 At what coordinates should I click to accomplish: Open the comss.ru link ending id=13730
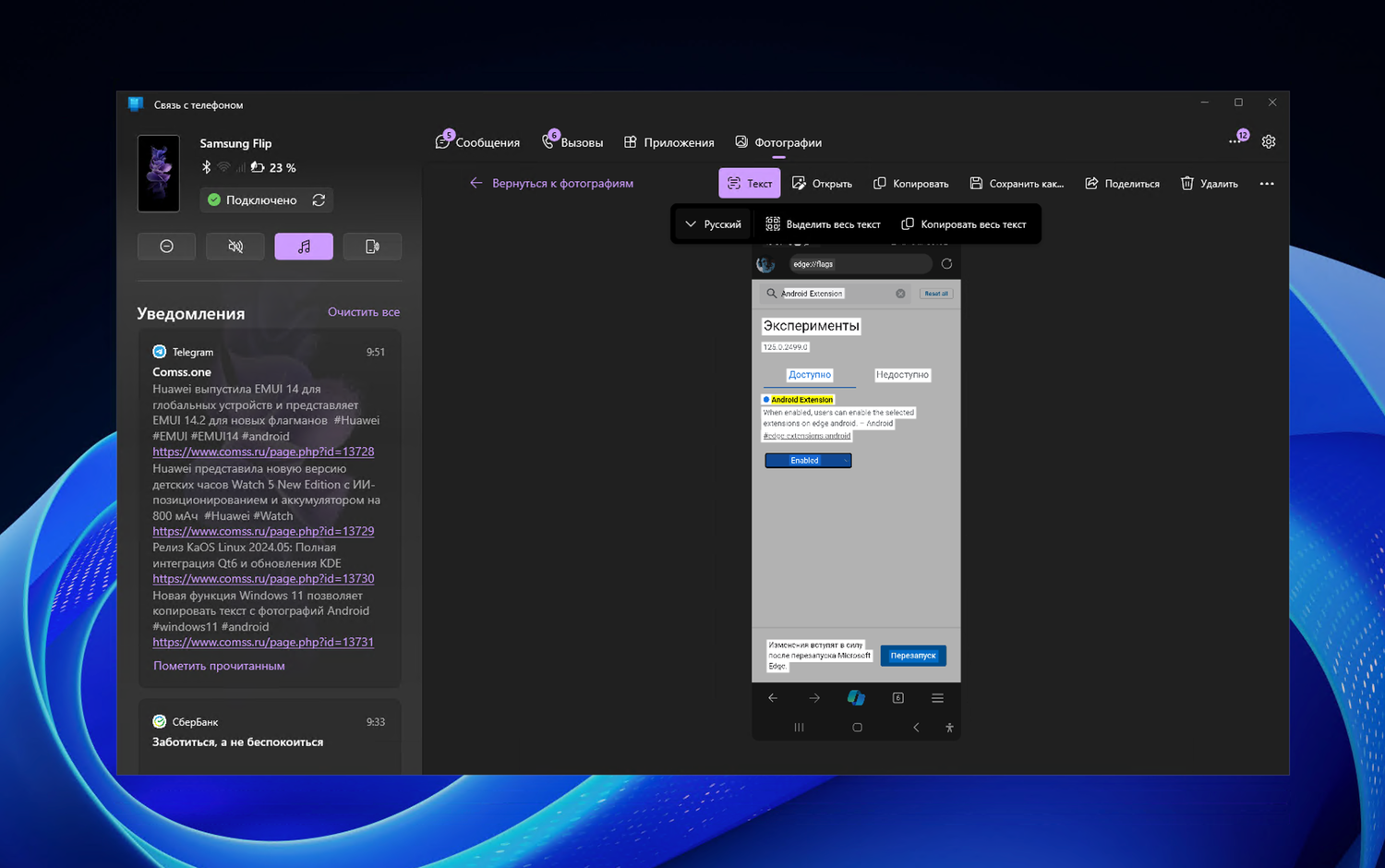[x=263, y=578]
